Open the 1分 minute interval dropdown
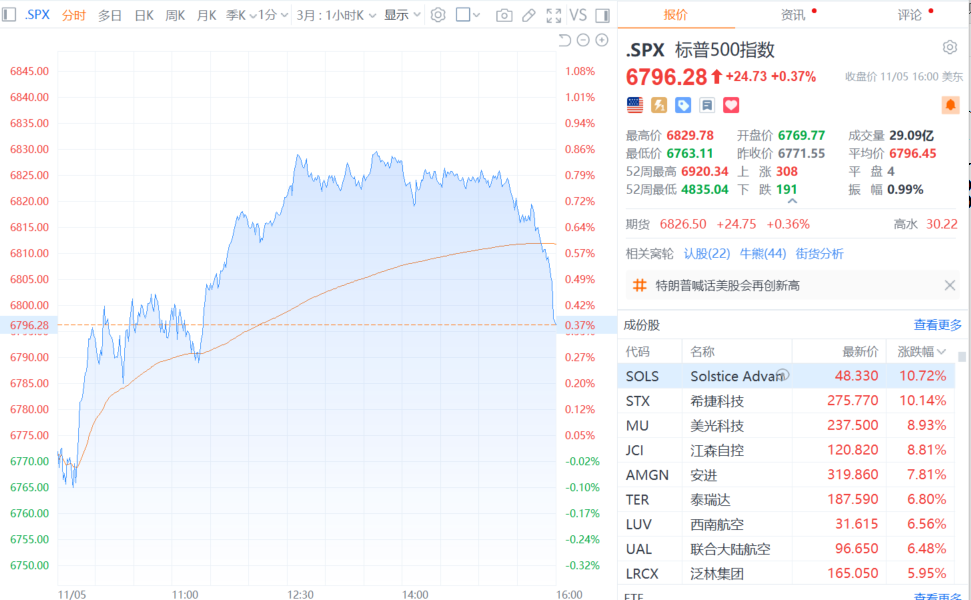 (x=273, y=15)
